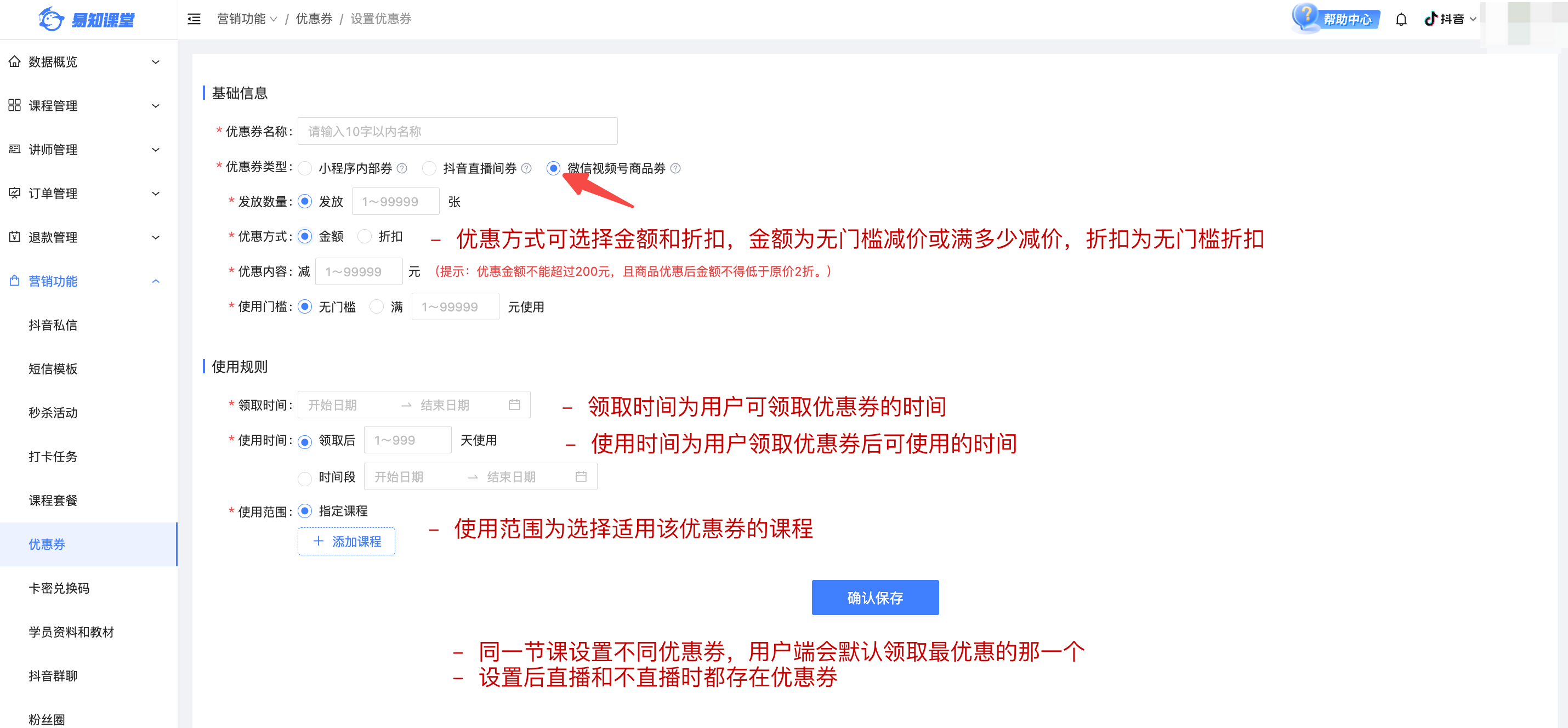
Task: Show help tip for 抖音直播间券
Action: 526,168
